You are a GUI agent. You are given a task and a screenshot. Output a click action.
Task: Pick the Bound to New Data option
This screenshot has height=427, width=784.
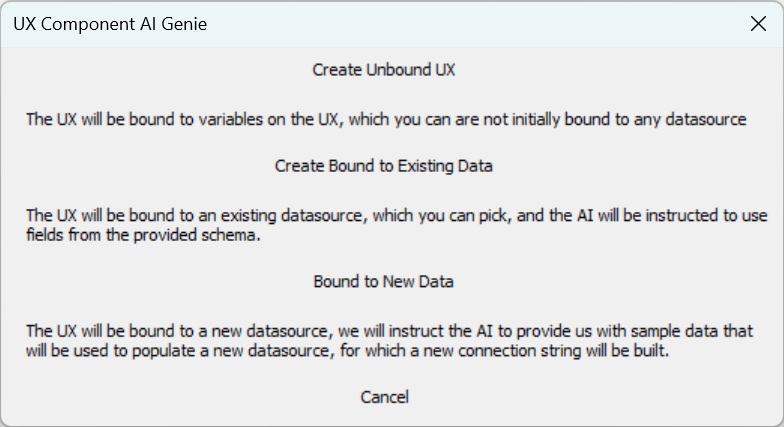(x=384, y=281)
